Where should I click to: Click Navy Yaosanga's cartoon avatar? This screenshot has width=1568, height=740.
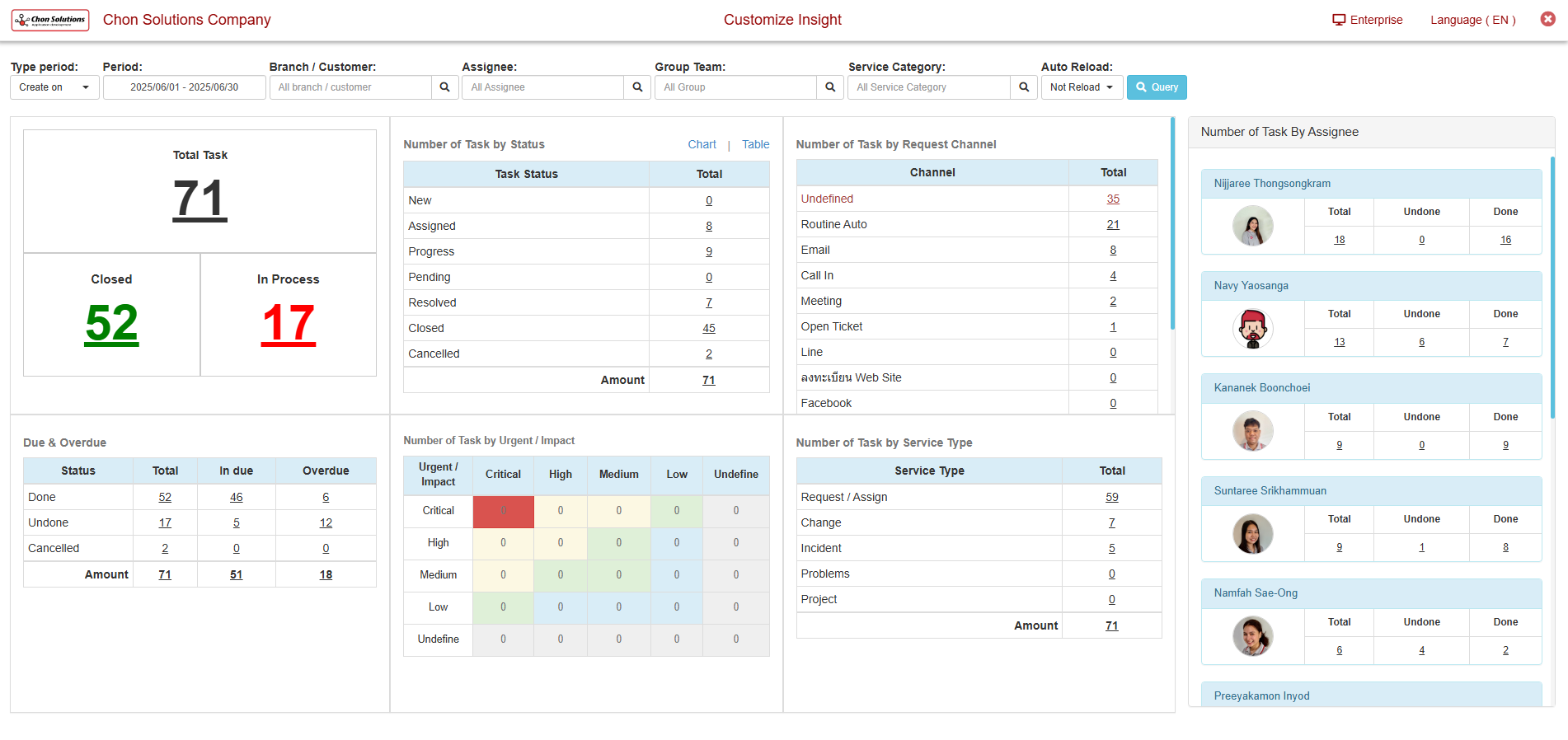[1252, 329]
